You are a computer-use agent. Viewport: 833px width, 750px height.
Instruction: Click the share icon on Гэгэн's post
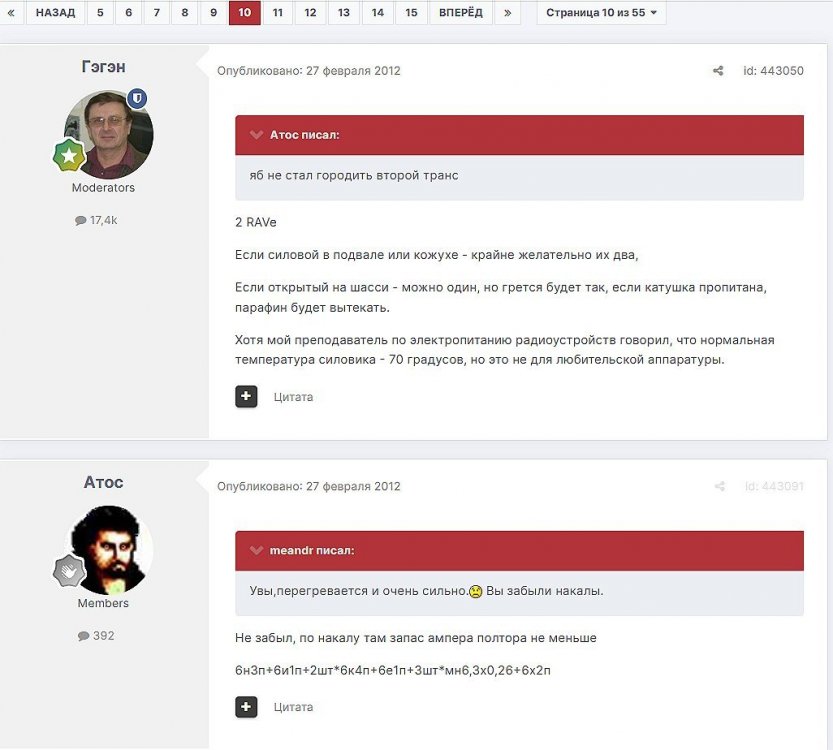pyautogui.click(x=718, y=71)
